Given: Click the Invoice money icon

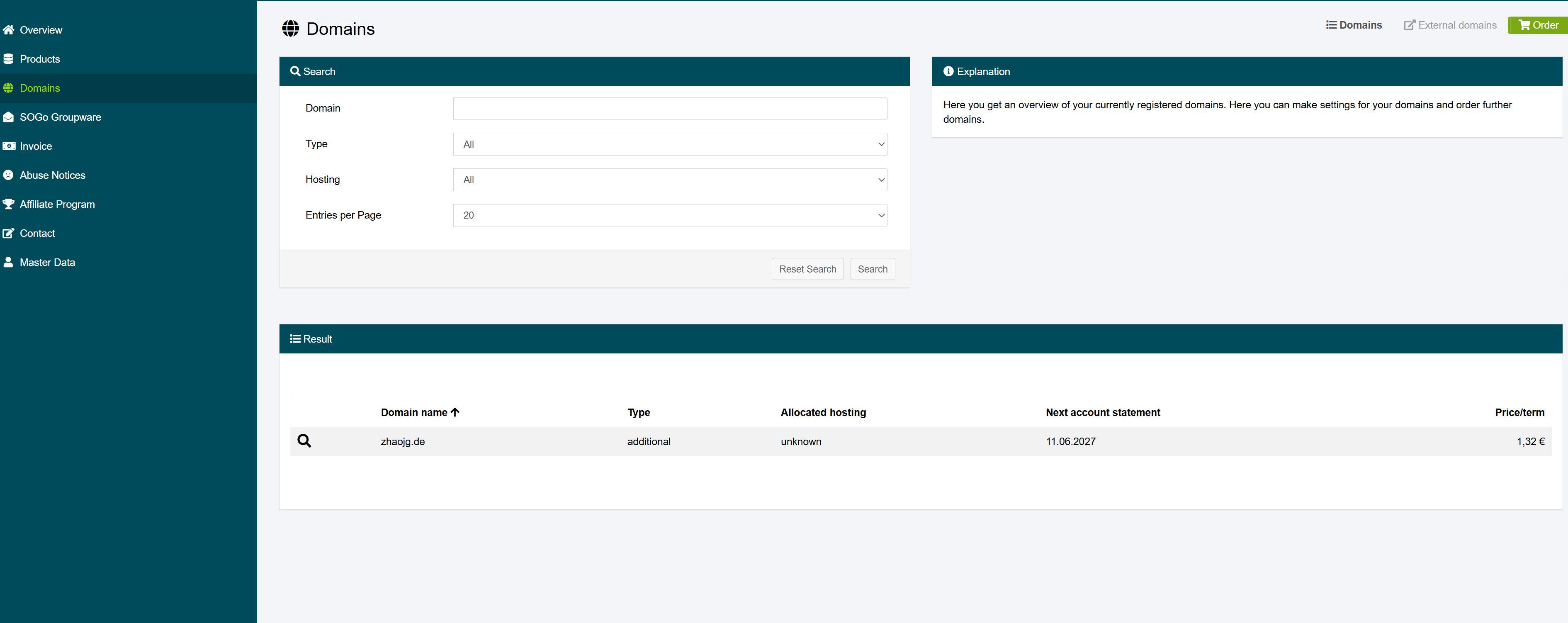Looking at the screenshot, I should pos(9,146).
